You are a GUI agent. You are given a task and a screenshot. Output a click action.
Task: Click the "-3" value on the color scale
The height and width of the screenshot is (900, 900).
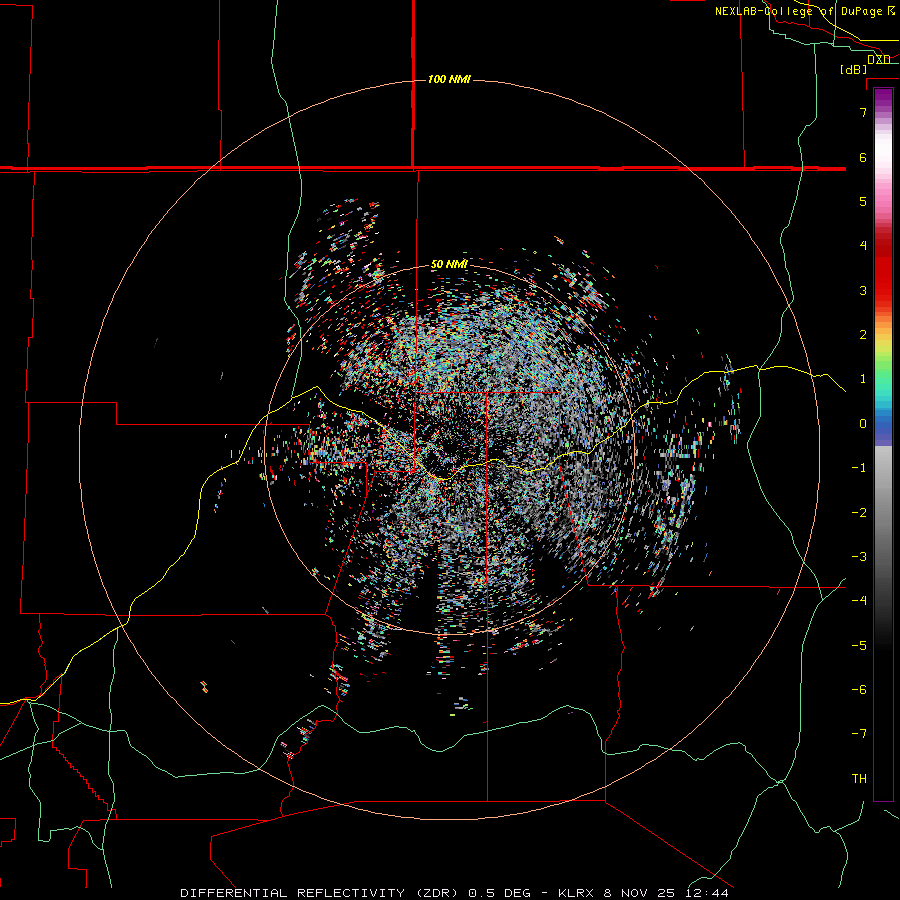859,557
